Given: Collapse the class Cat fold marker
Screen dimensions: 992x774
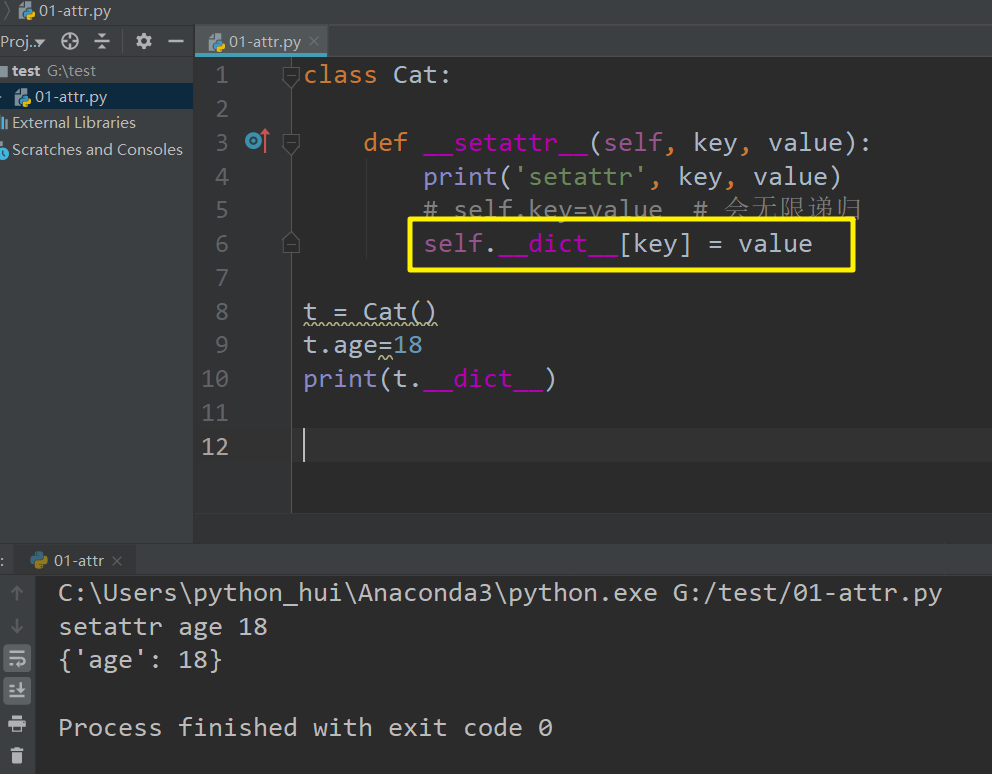Looking at the screenshot, I should (290, 76).
